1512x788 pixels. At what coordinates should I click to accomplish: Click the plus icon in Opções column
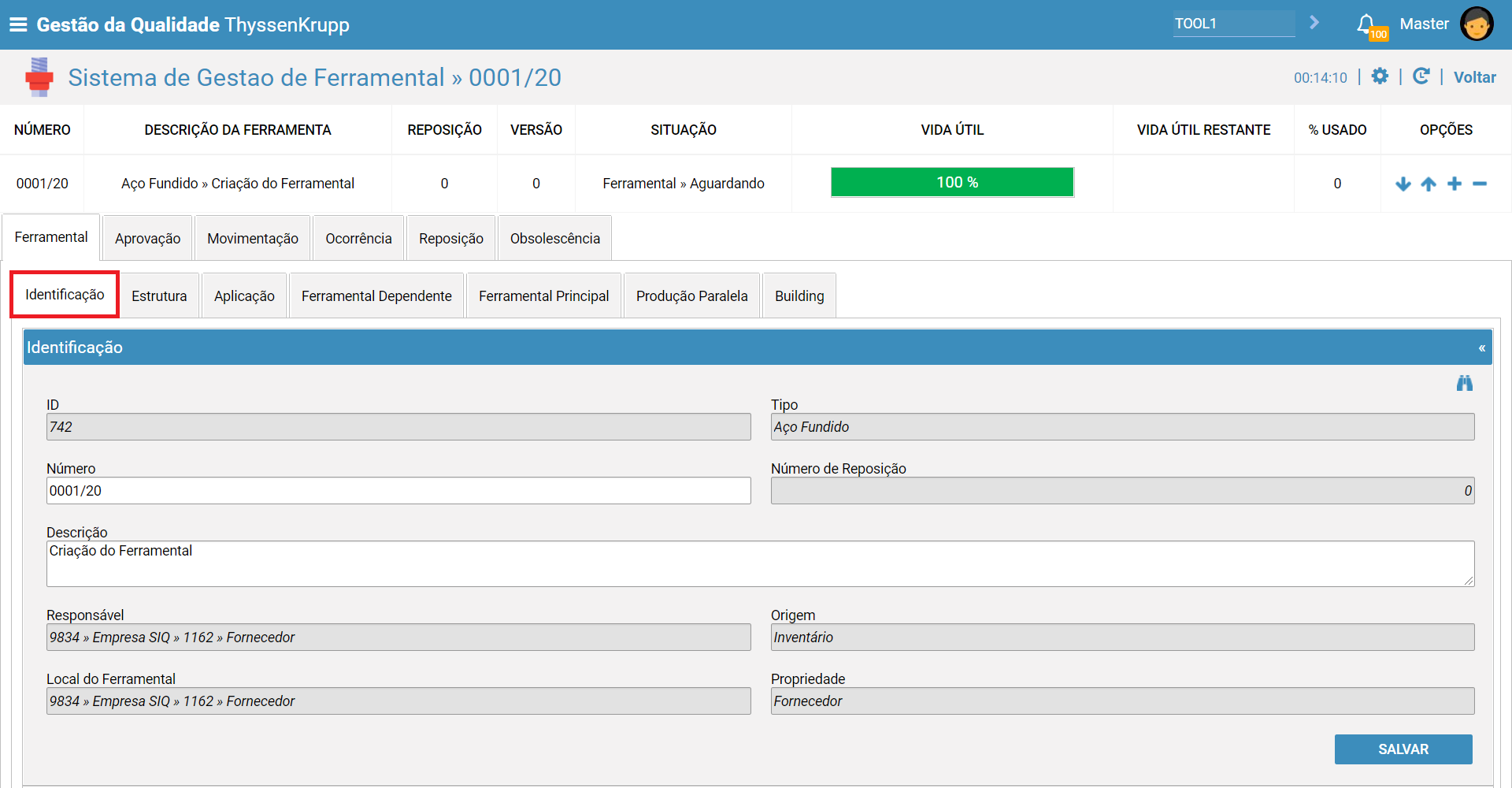(x=1455, y=184)
